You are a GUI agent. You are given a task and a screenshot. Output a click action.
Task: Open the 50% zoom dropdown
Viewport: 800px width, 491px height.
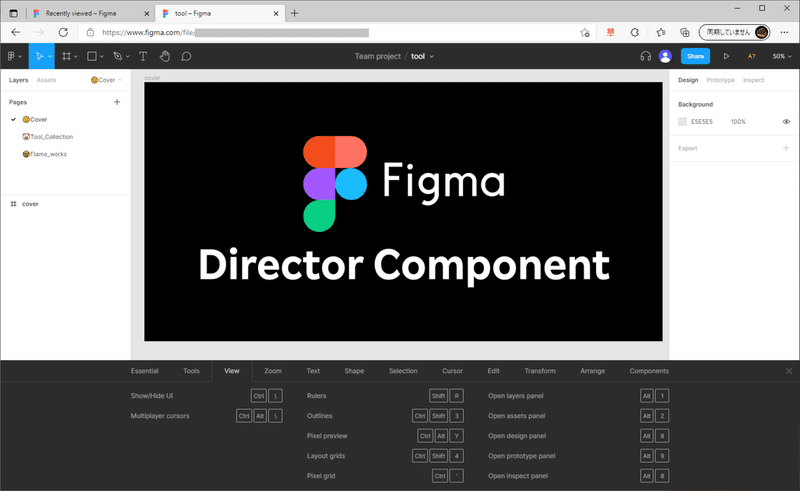(x=781, y=56)
